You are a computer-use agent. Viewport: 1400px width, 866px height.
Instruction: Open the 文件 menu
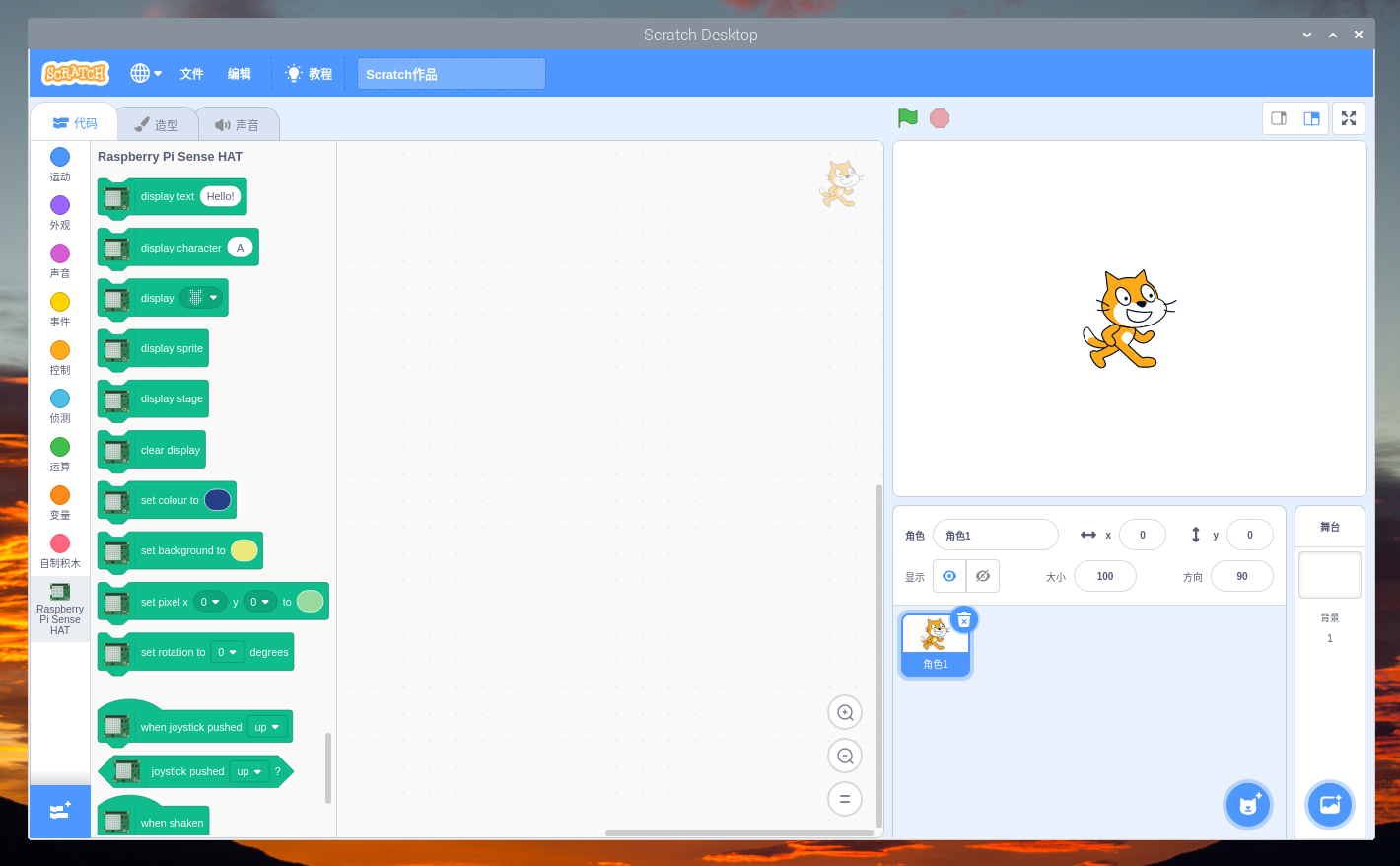click(x=191, y=74)
